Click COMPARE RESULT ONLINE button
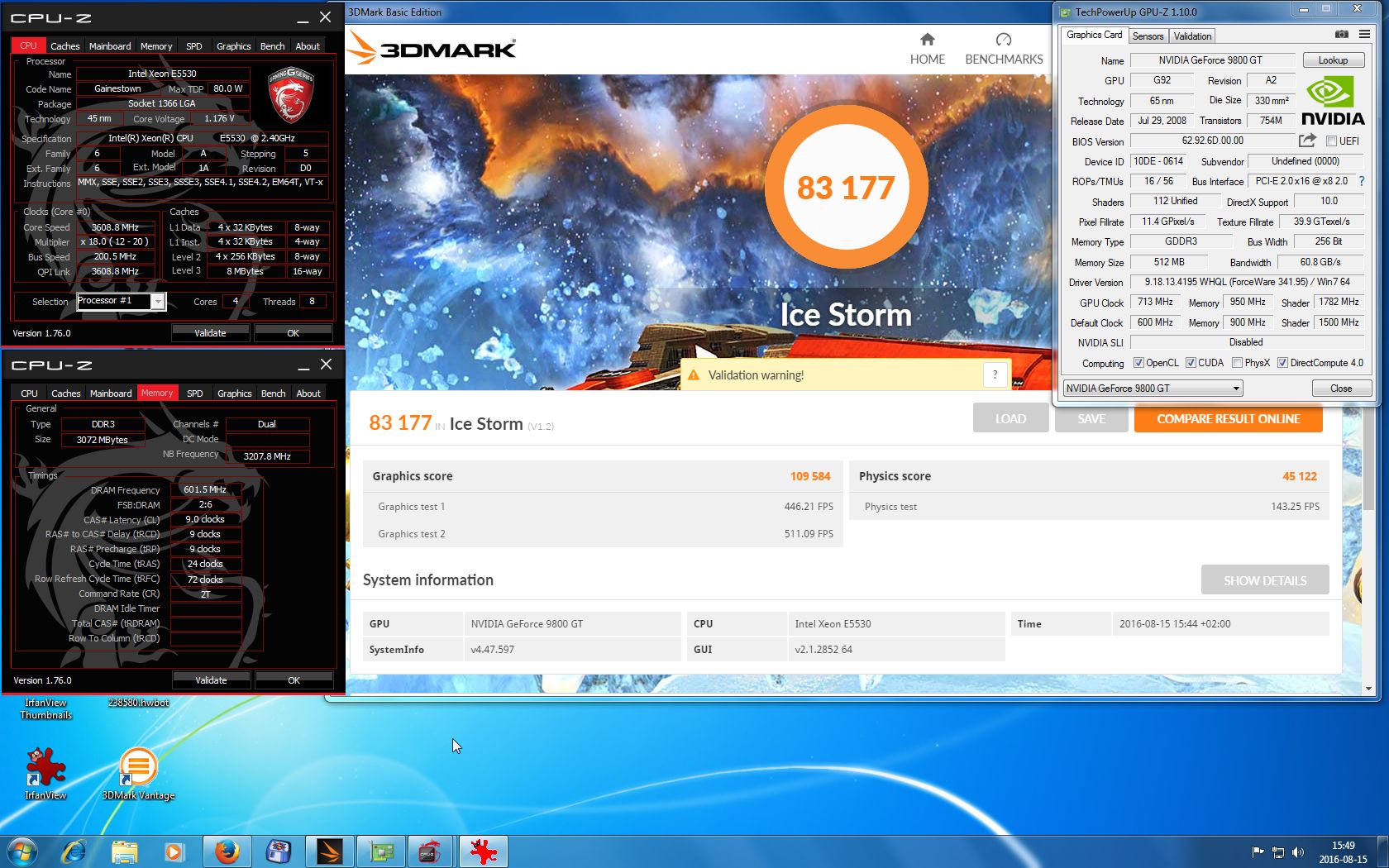 click(x=1228, y=419)
